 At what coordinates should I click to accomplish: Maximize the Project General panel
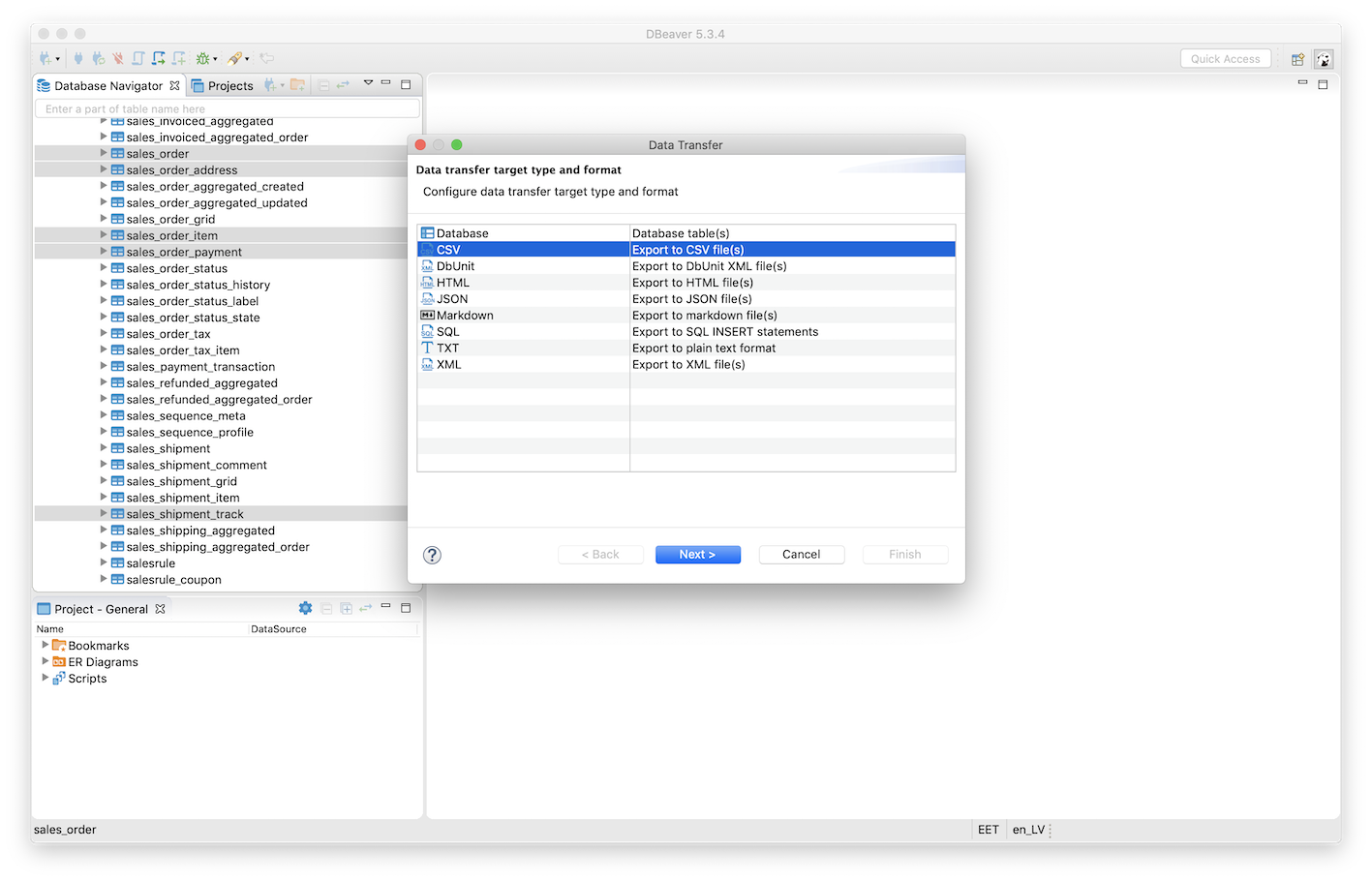click(406, 608)
